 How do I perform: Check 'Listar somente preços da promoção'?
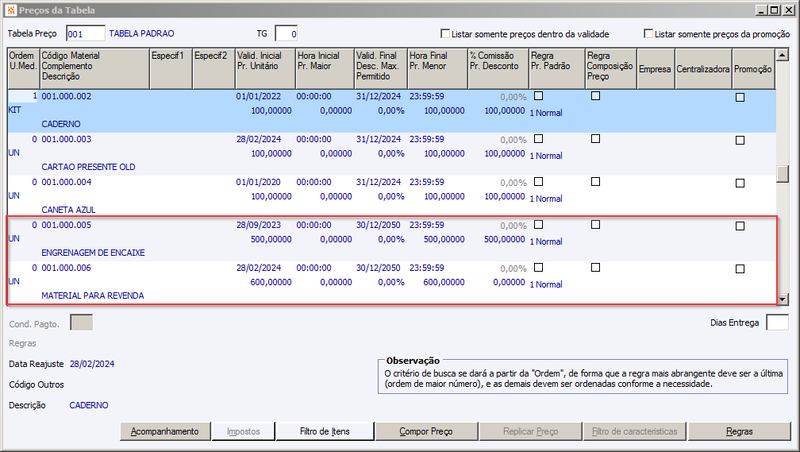click(x=648, y=34)
